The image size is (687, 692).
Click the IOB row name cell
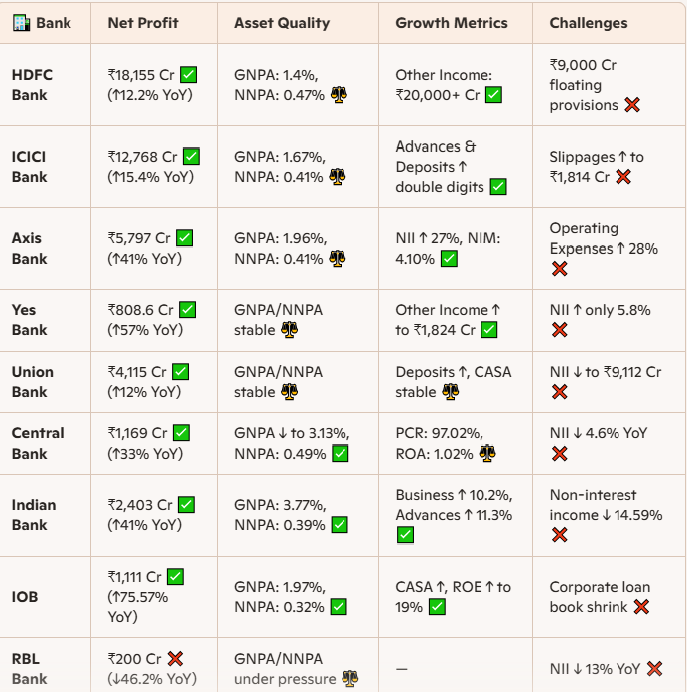click(26, 597)
